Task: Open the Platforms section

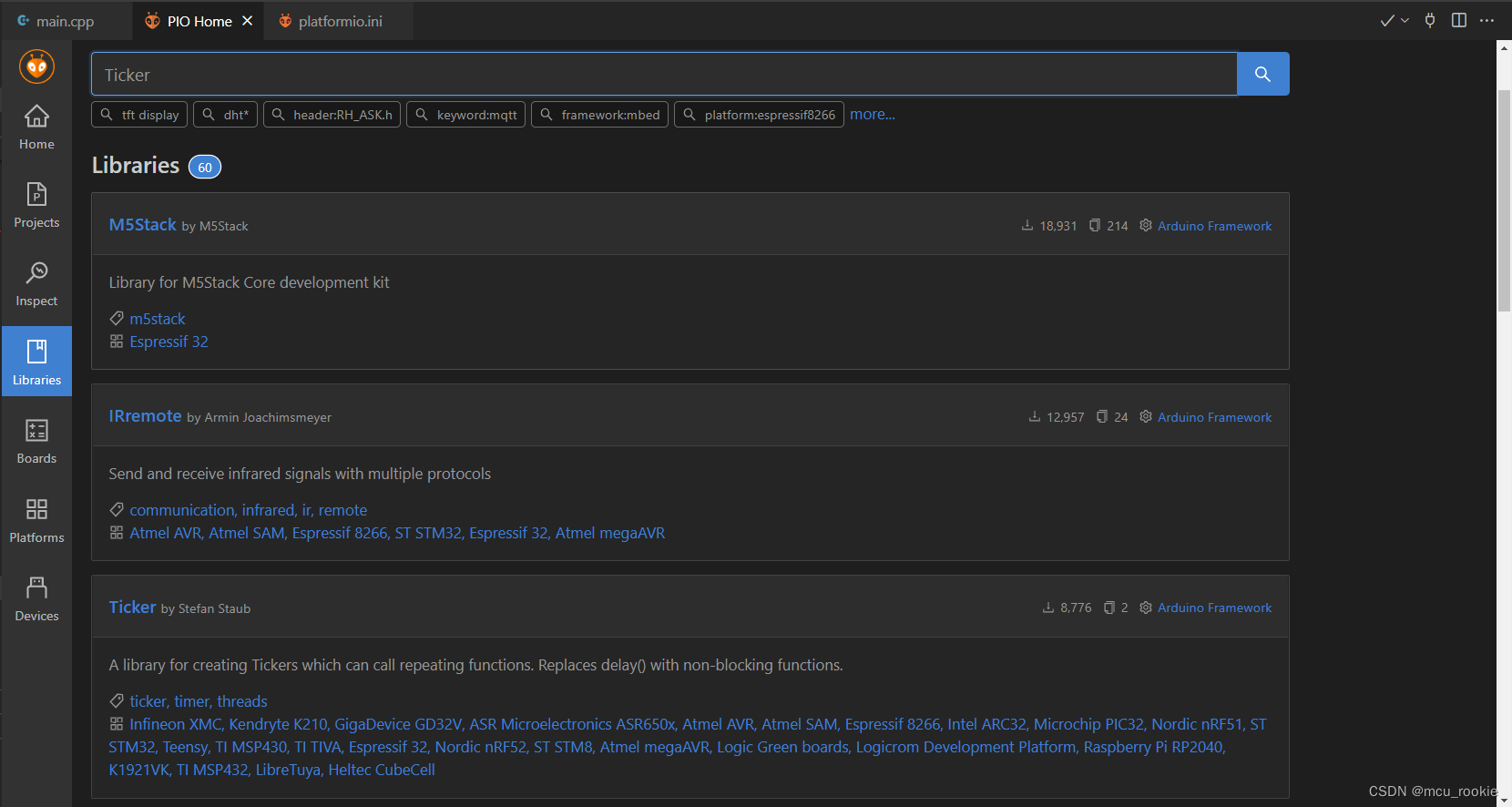Action: 36,520
